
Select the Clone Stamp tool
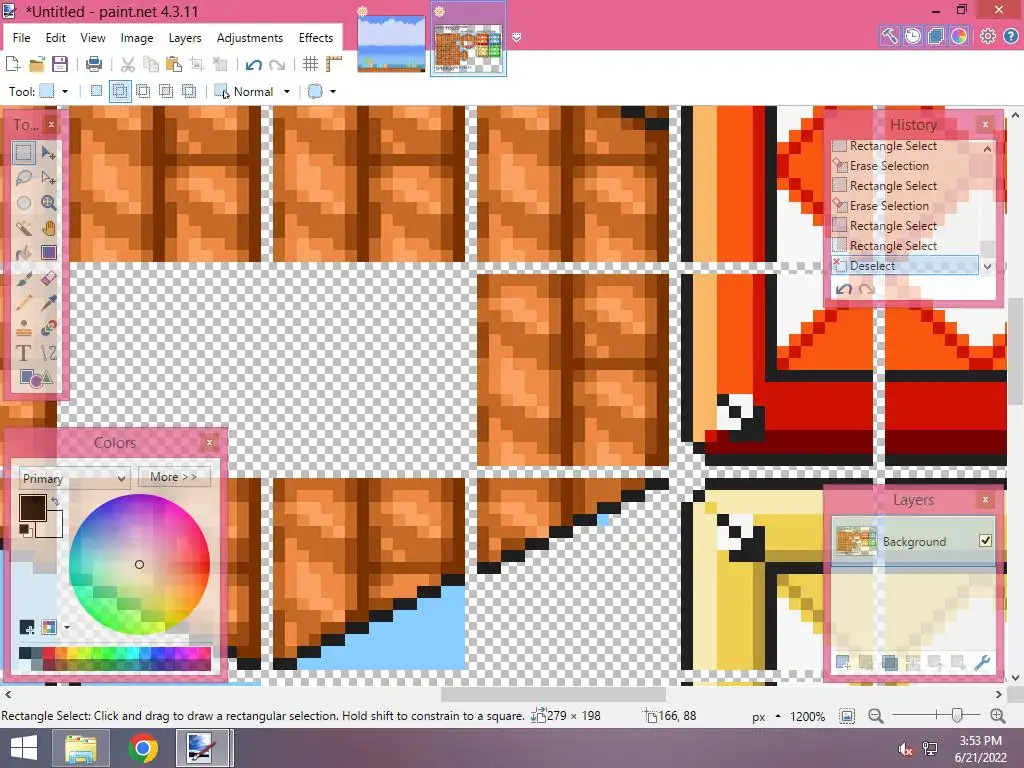(x=24, y=328)
